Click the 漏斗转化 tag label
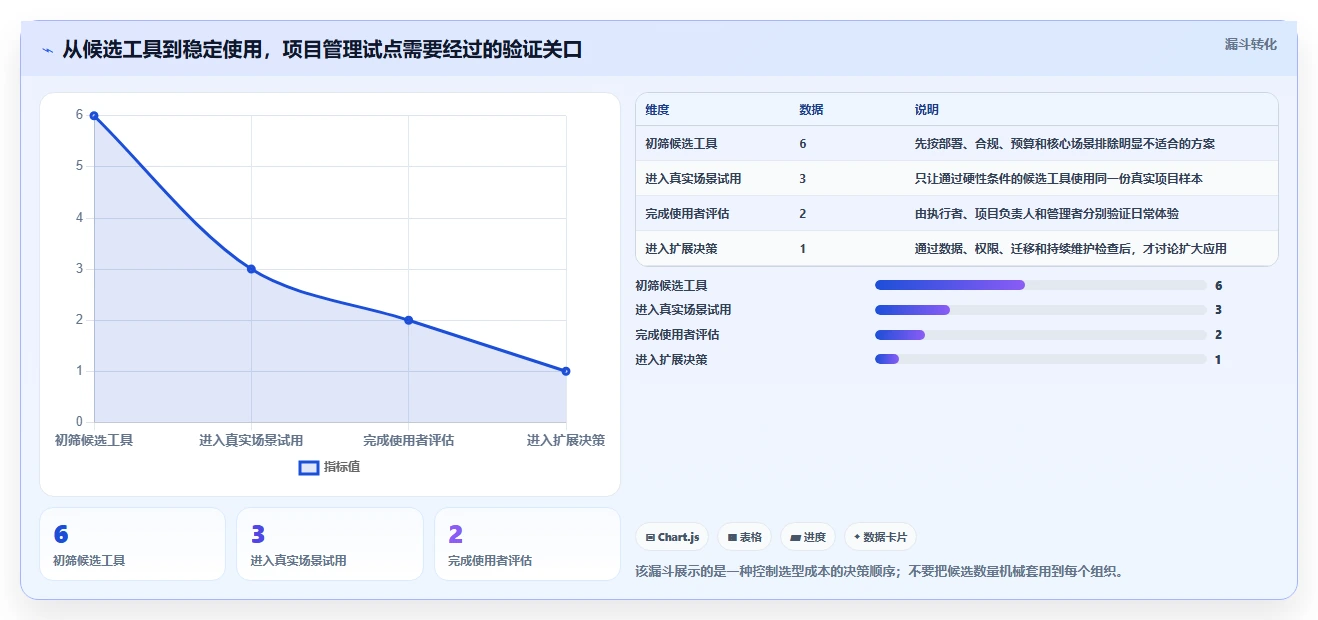The height and width of the screenshot is (620, 1318). (x=1251, y=44)
